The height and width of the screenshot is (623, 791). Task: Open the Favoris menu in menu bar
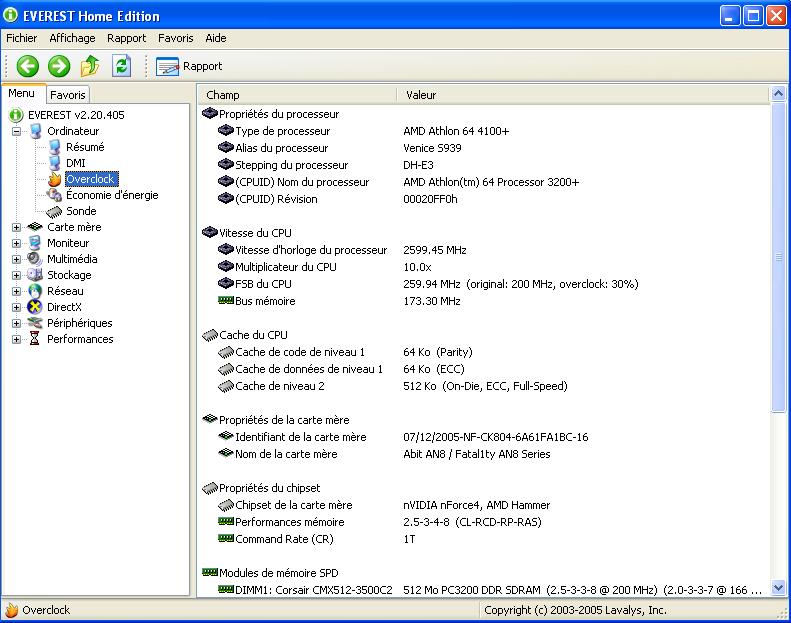[x=175, y=38]
